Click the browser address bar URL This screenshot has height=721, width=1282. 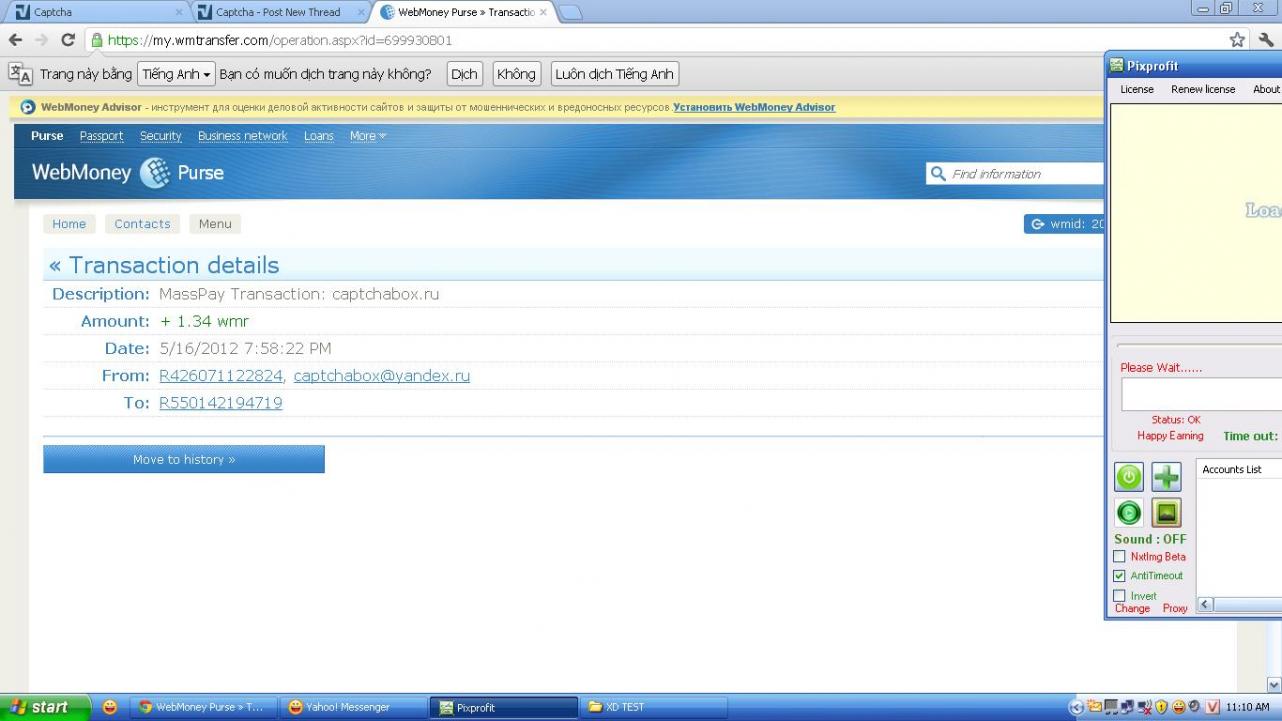280,41
